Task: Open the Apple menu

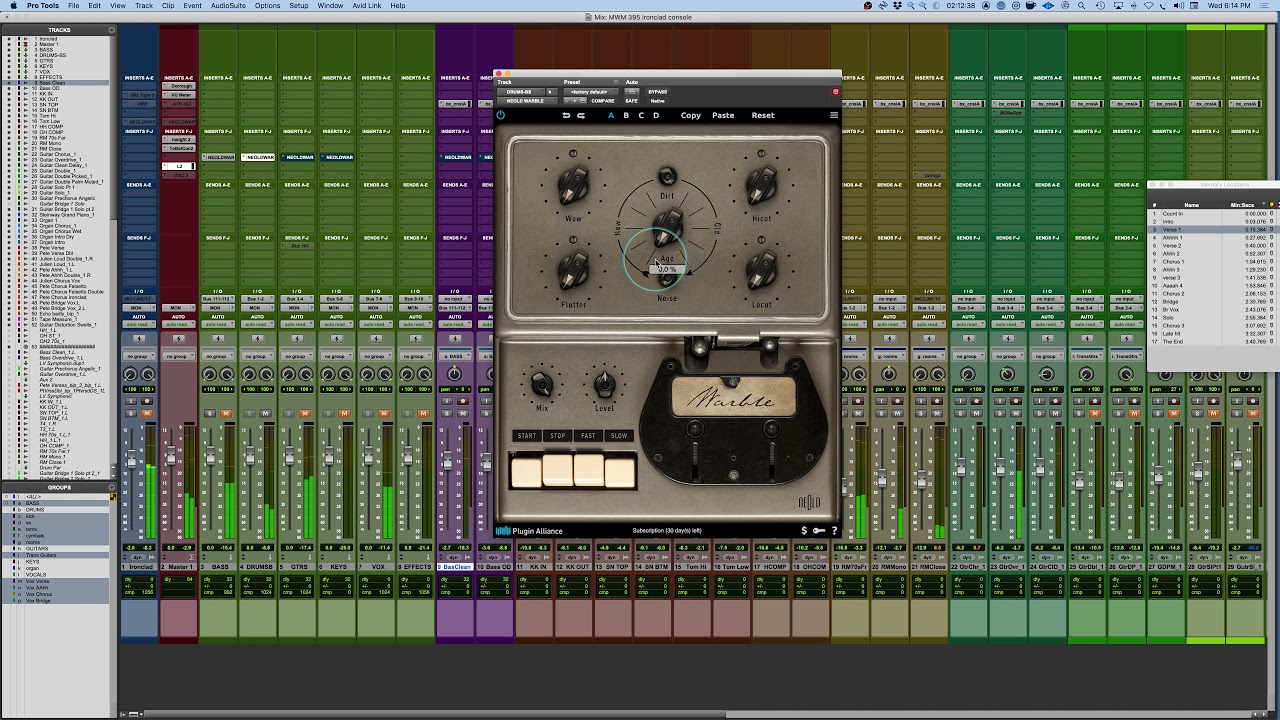Action: pos(13,5)
